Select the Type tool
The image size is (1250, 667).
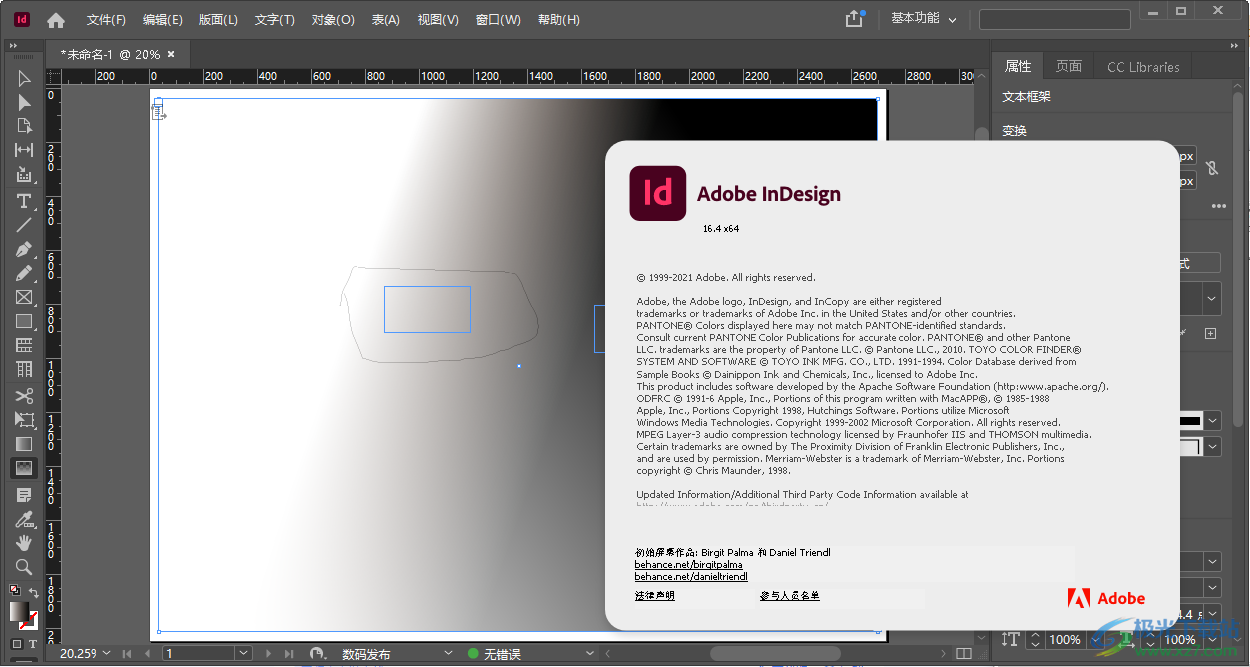24,201
